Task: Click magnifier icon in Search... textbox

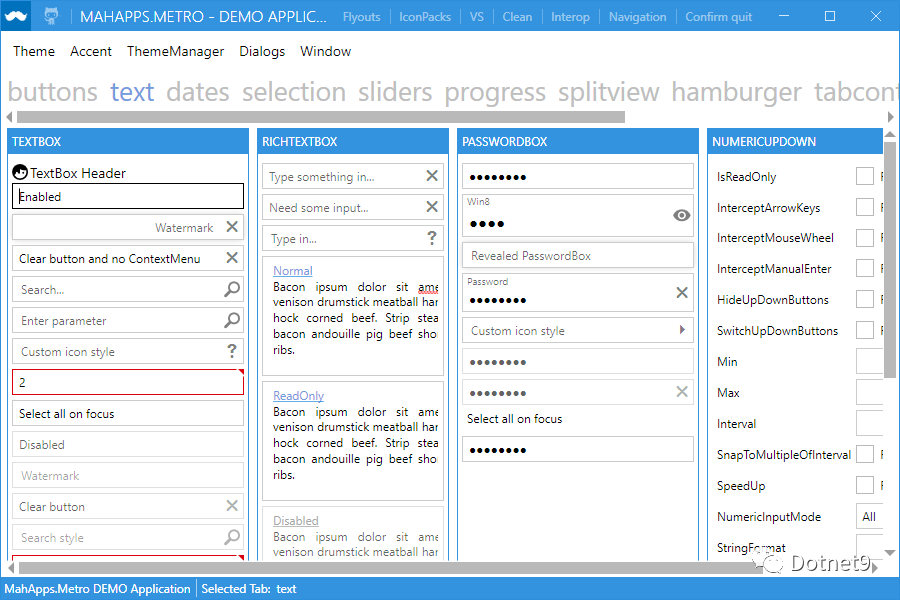Action: (x=232, y=289)
